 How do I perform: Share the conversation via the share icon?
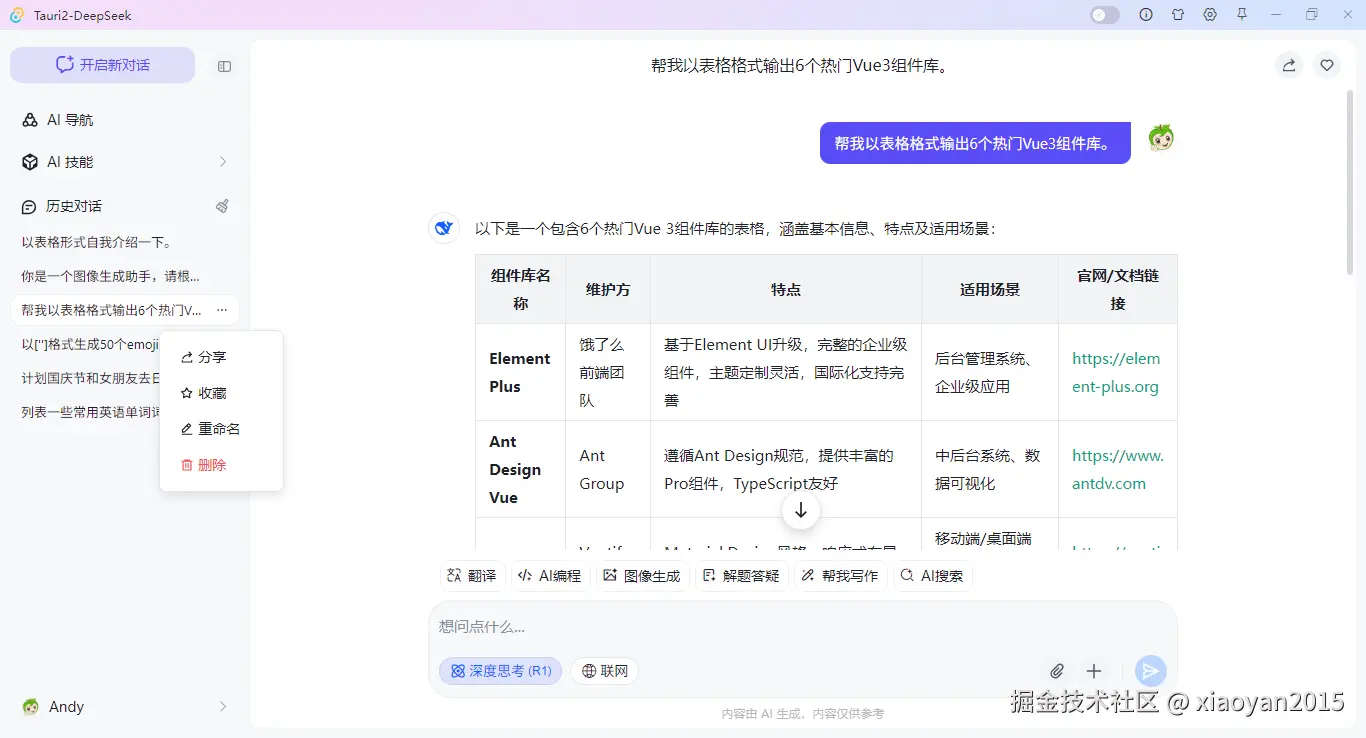click(x=1288, y=64)
